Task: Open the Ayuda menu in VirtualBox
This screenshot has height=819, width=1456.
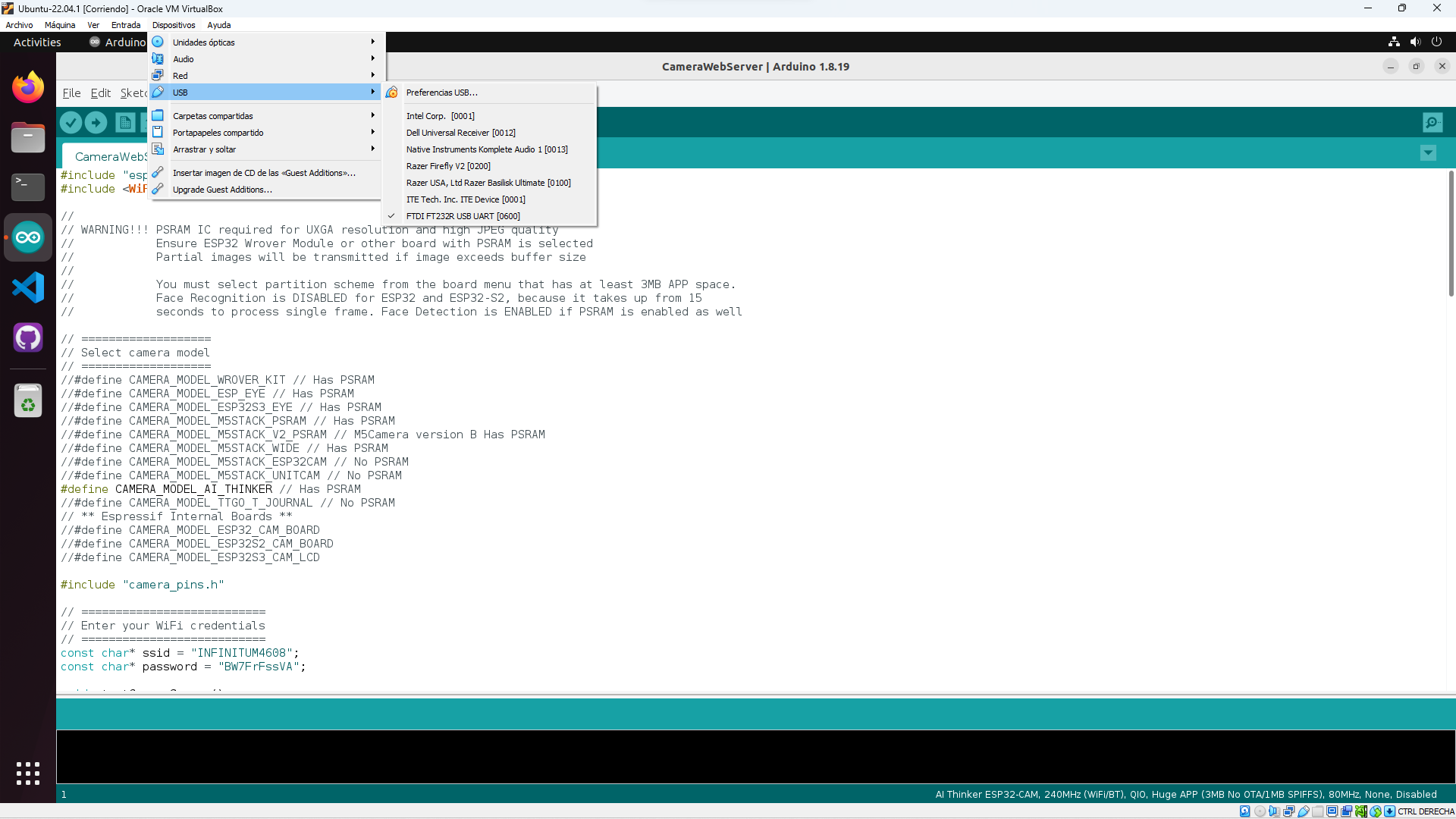Action: (218, 25)
